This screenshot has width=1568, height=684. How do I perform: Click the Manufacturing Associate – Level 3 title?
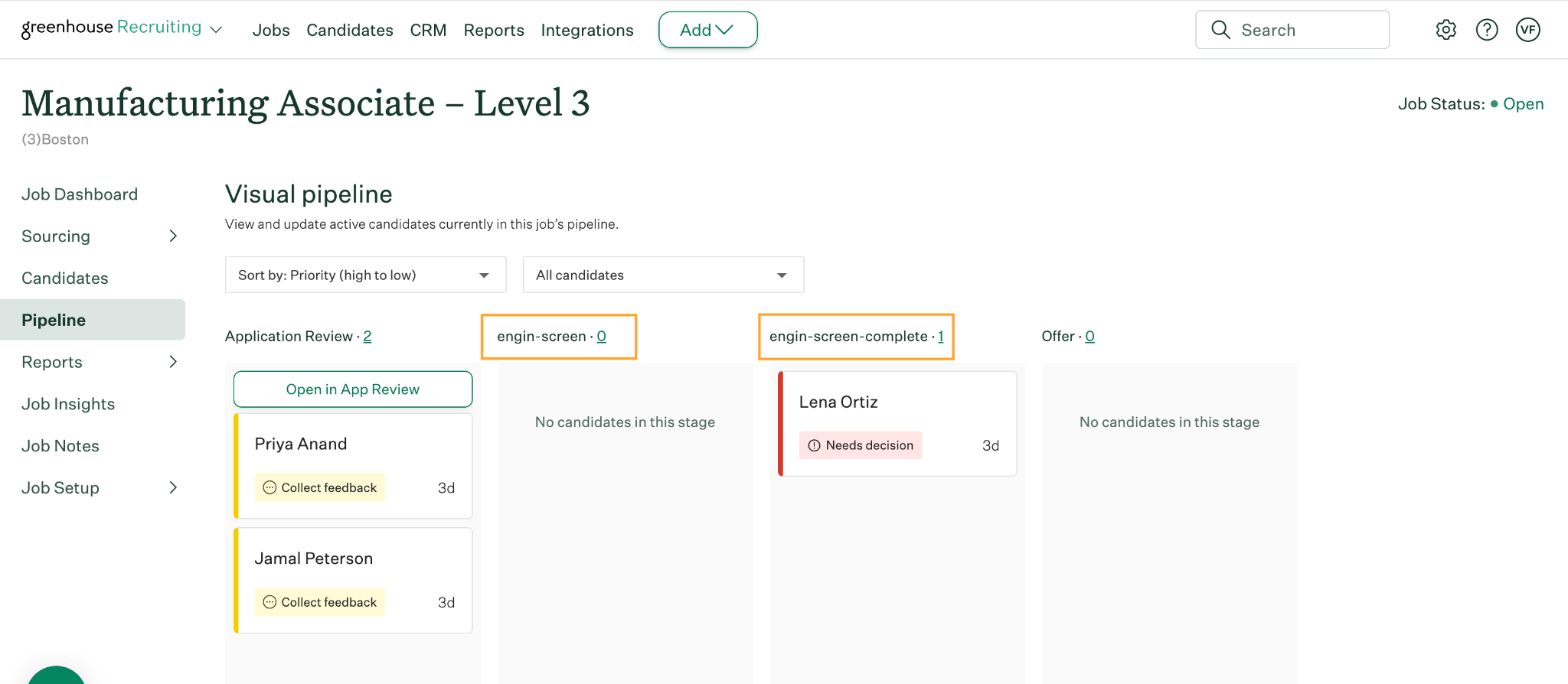(x=305, y=103)
